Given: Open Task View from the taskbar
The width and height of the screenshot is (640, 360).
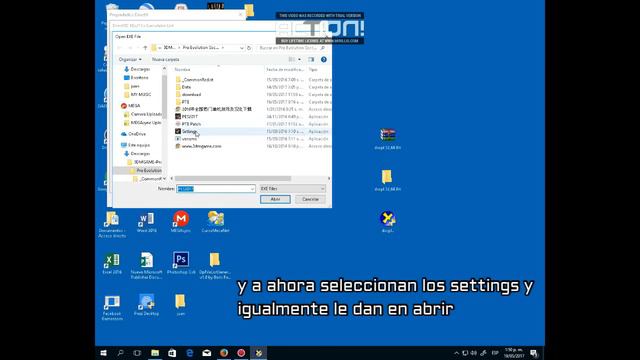Looking at the screenshot, I should tap(138, 353).
